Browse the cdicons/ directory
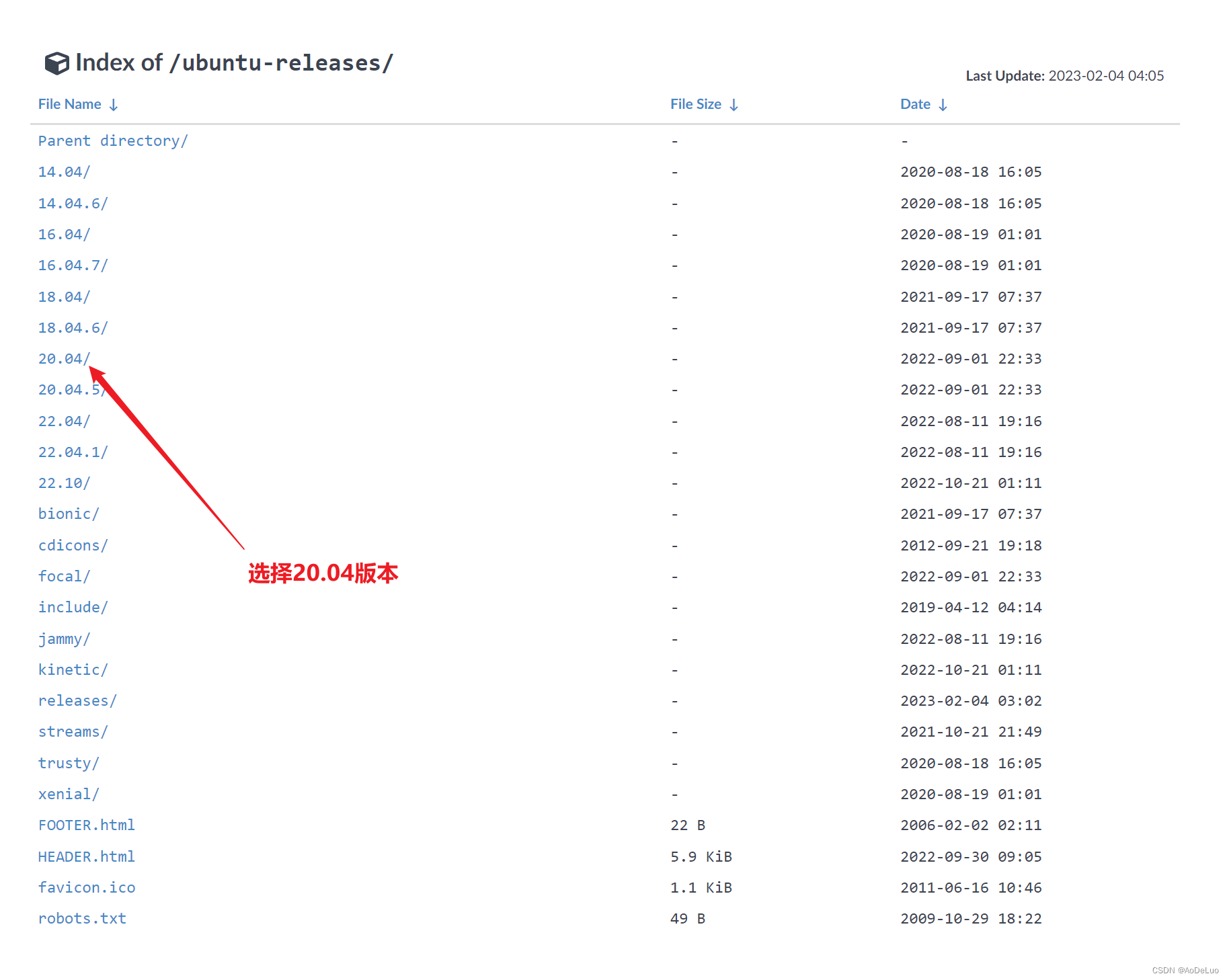1229x980 pixels. (x=73, y=546)
